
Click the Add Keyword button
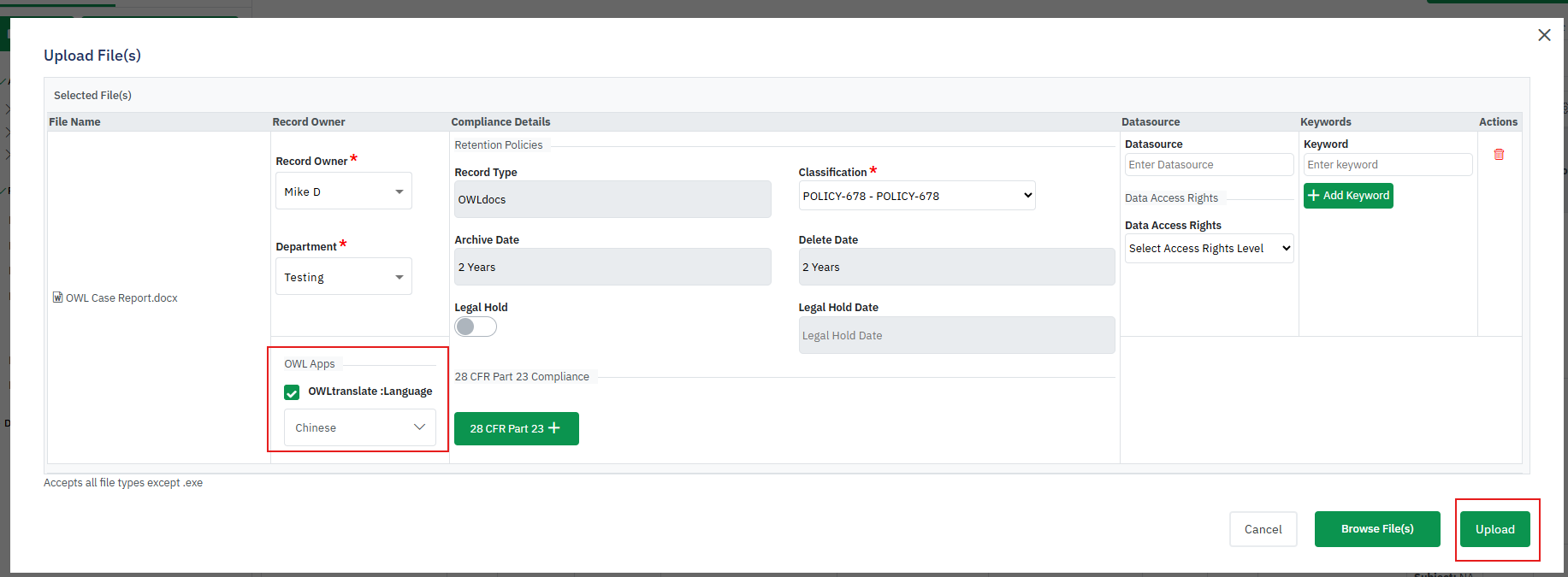pyautogui.click(x=1347, y=196)
